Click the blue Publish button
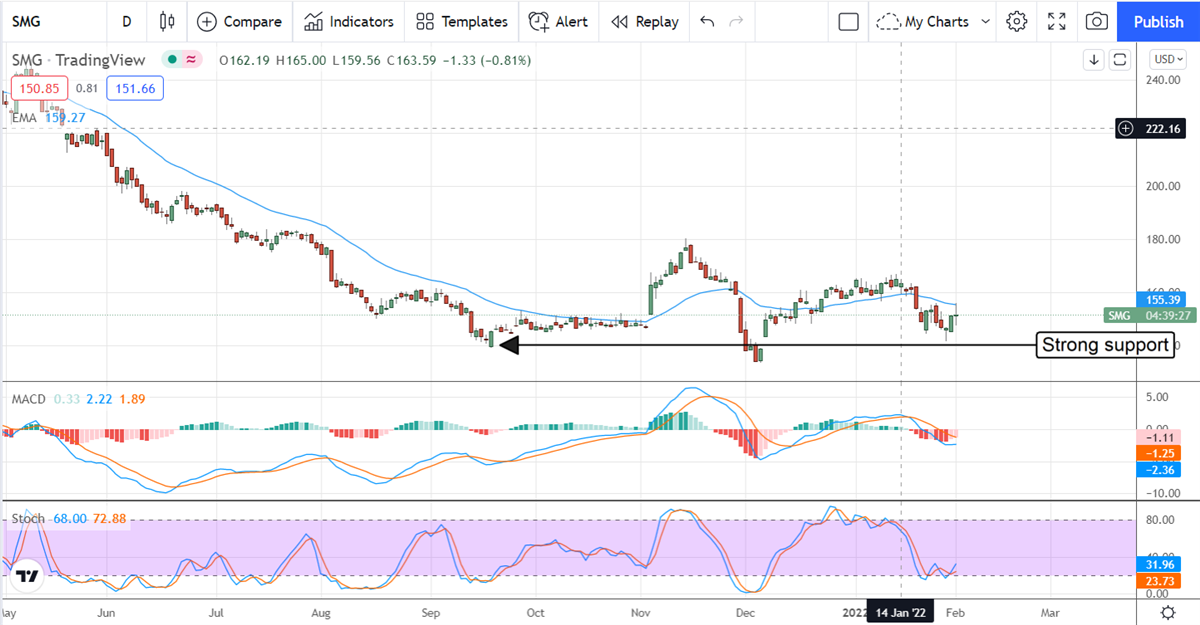1200x625 pixels. pos(1158,21)
